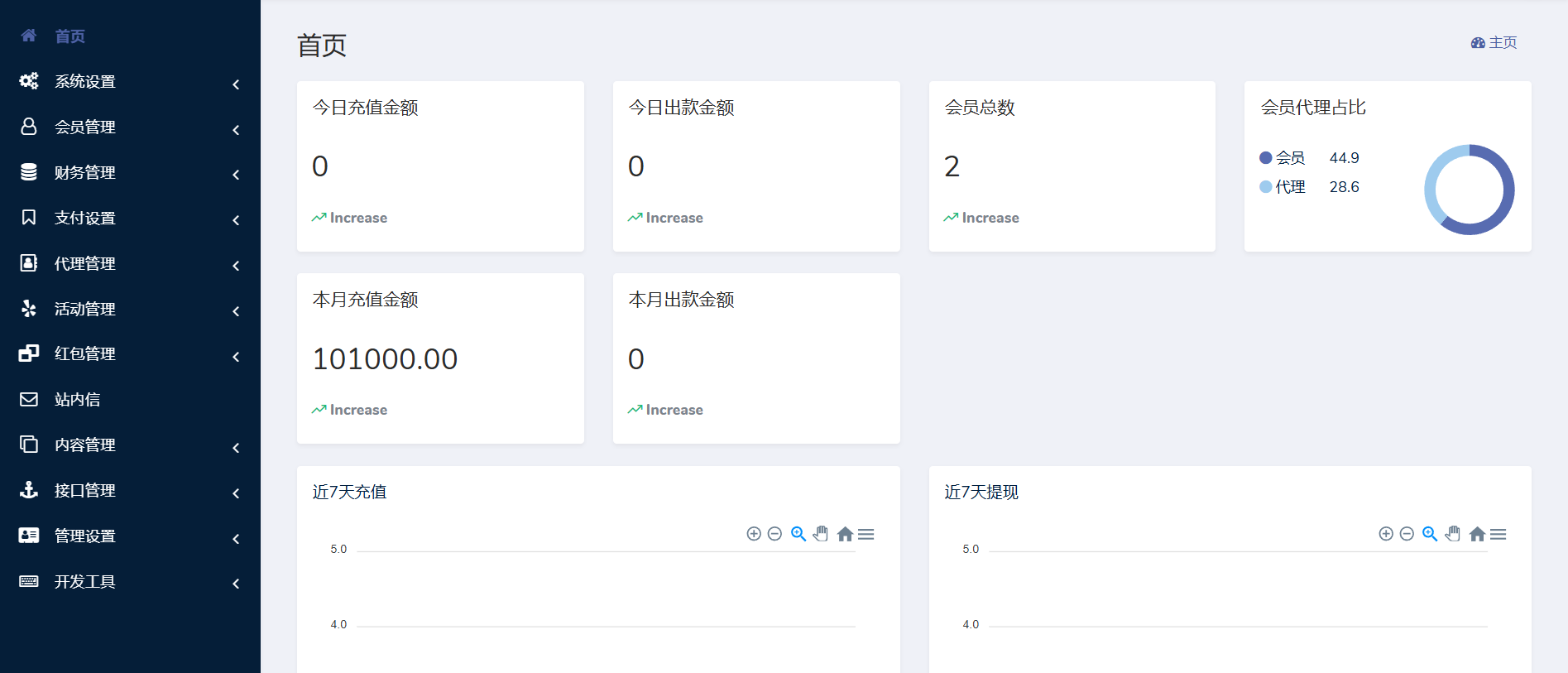Image resolution: width=1568 pixels, height=673 pixels.
Task: Click the overlapping squares icon for 红包管理
Action: pos(29,353)
